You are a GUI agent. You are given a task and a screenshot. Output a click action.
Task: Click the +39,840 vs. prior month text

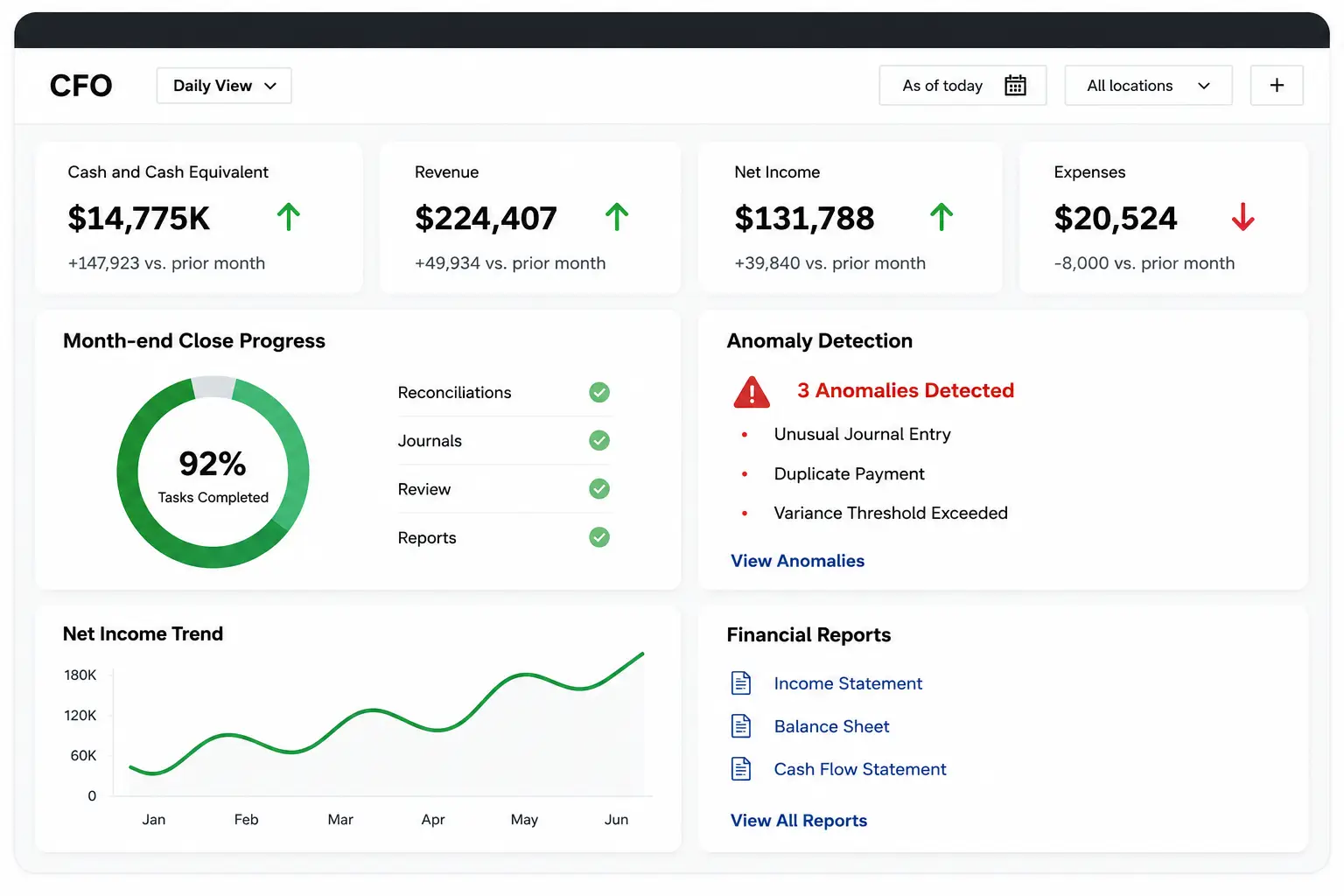click(829, 263)
